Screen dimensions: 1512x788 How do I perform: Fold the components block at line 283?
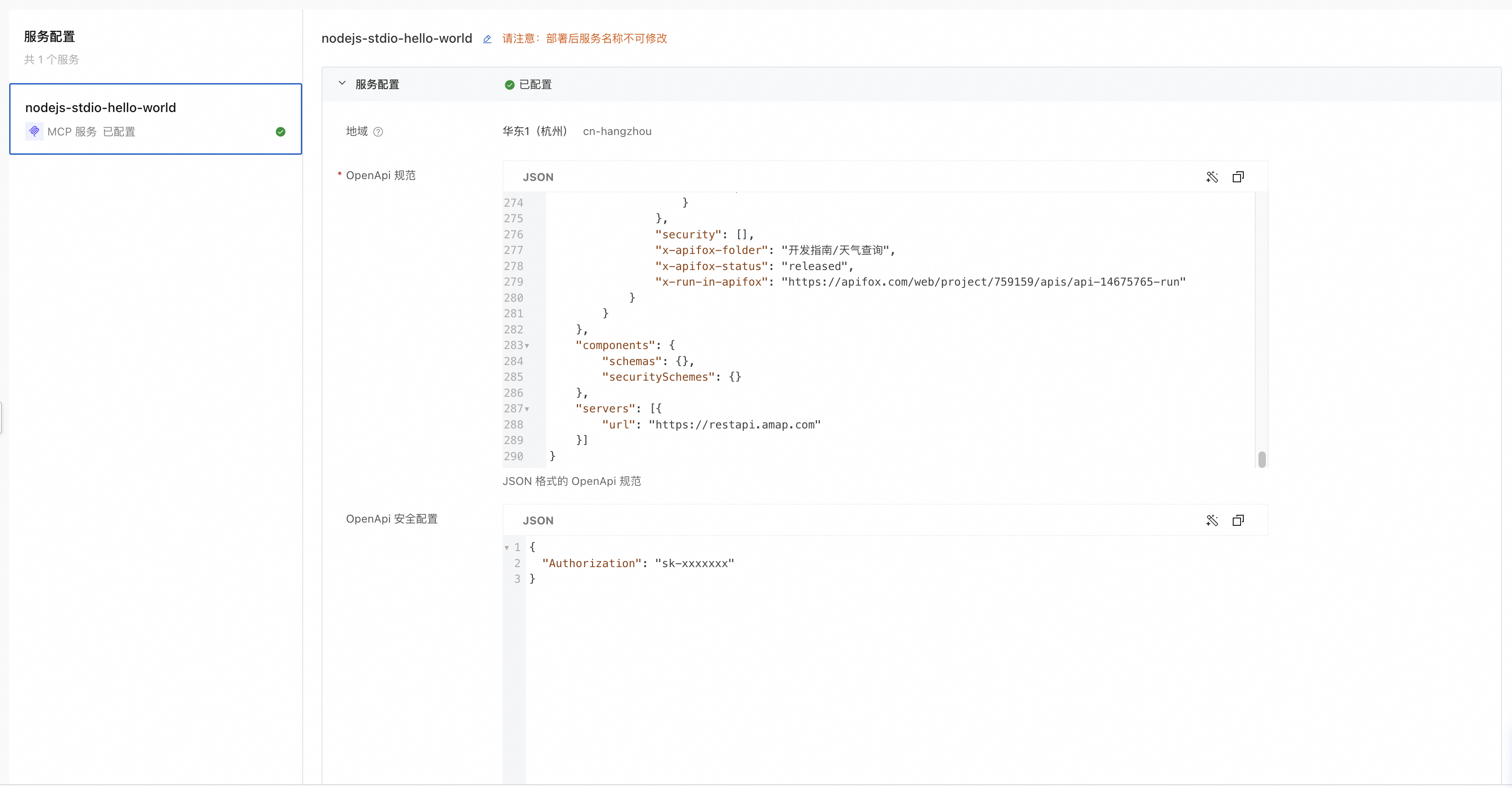(527, 346)
